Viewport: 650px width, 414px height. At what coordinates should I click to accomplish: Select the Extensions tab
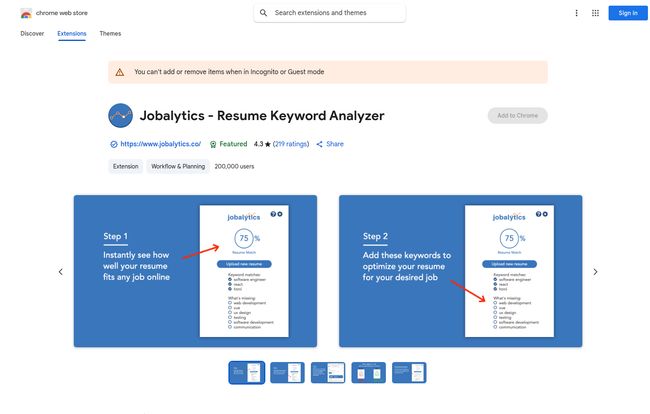click(x=72, y=34)
